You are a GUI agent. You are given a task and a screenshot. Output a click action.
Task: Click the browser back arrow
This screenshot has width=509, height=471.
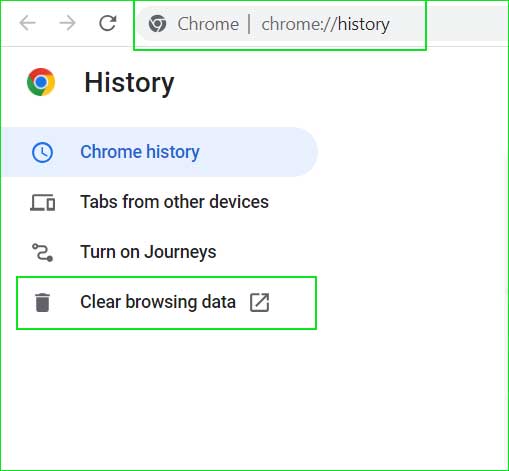(27, 24)
